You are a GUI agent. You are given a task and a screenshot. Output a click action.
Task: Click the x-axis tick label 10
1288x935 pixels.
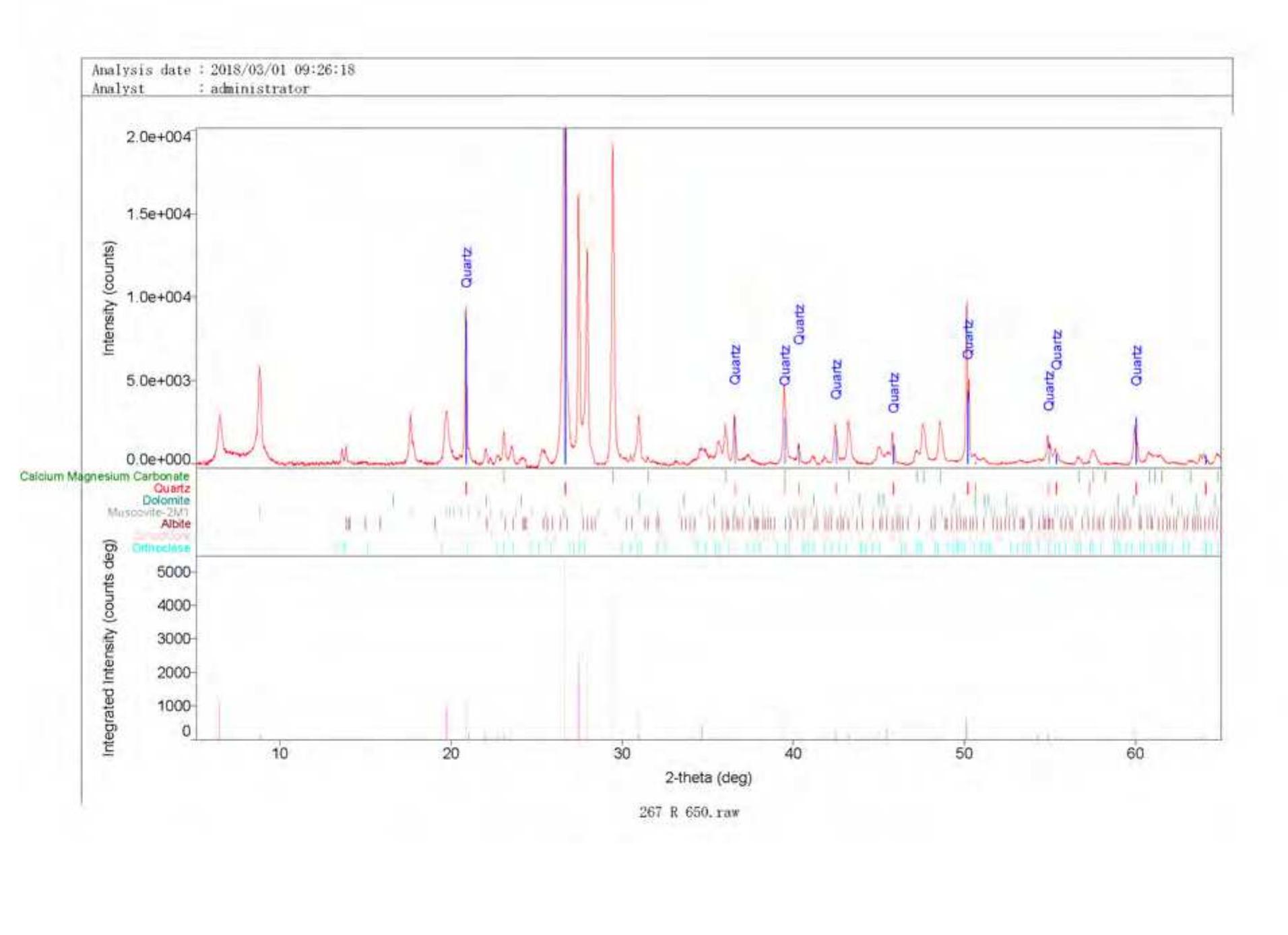[x=280, y=754]
